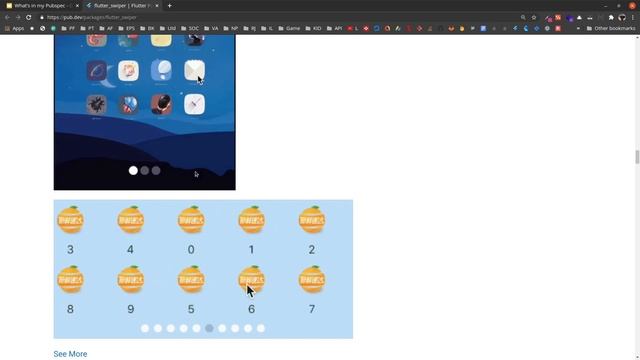Screen dimensions: 640x360
Task: Open the Game bookmarks folder
Action: pos(289,29)
